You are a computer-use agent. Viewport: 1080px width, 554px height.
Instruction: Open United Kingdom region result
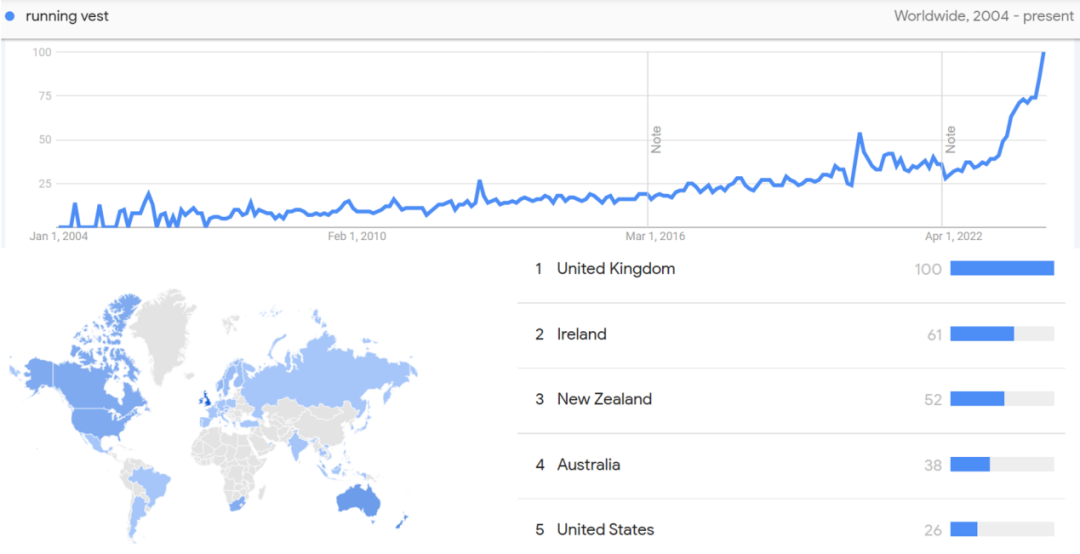tap(615, 268)
